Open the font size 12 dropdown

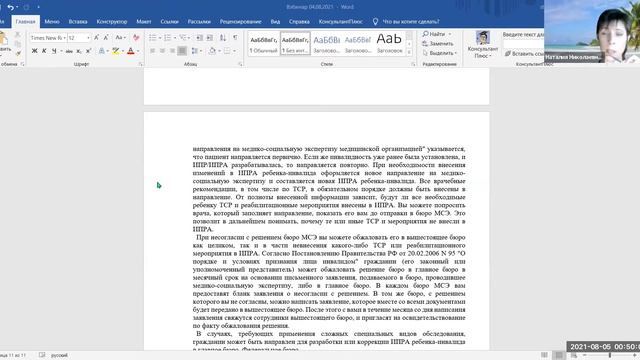[x=88, y=38]
